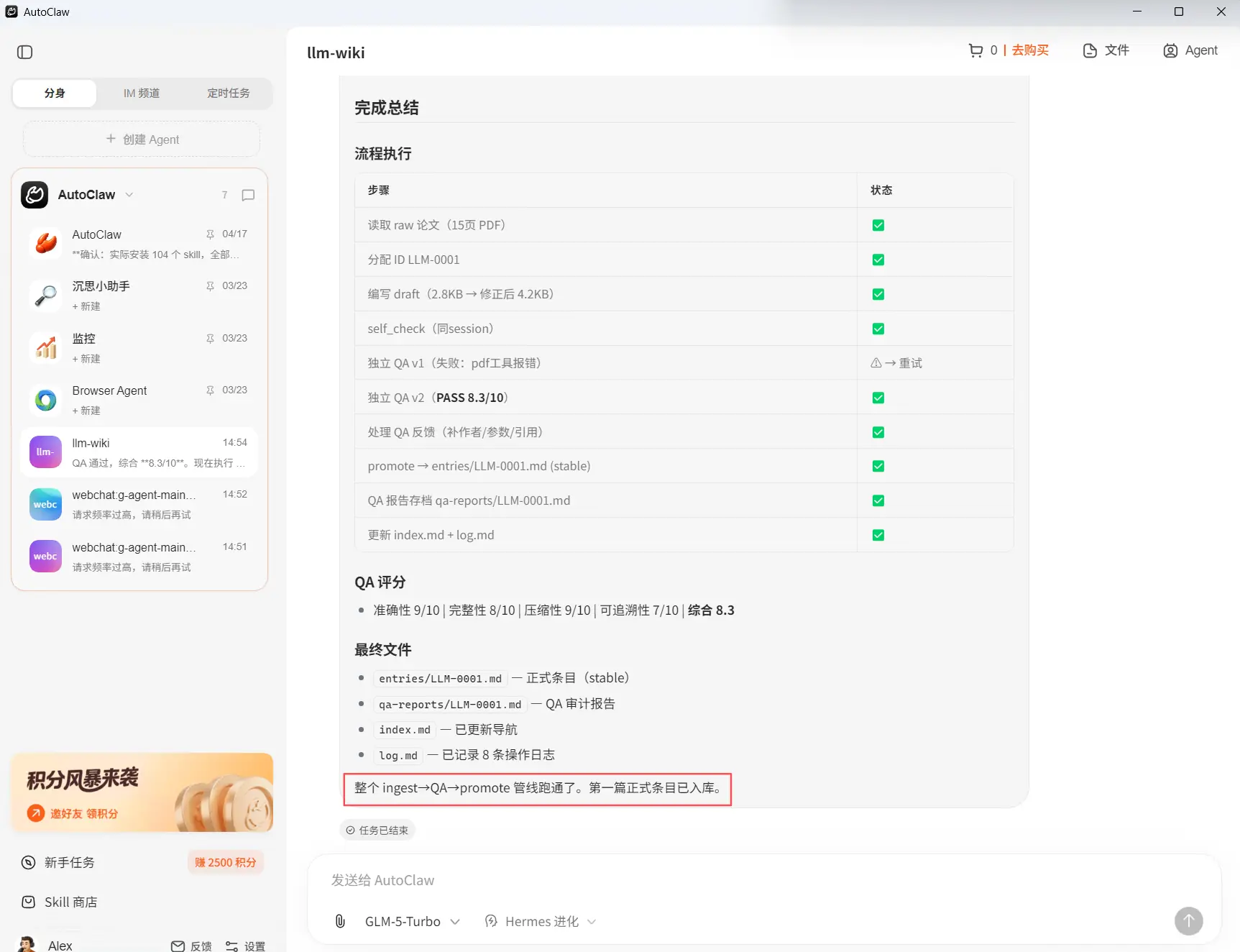The image size is (1240, 952).
Task: Open new chat bubble icon beside AutoClaw
Action: pyautogui.click(x=249, y=195)
